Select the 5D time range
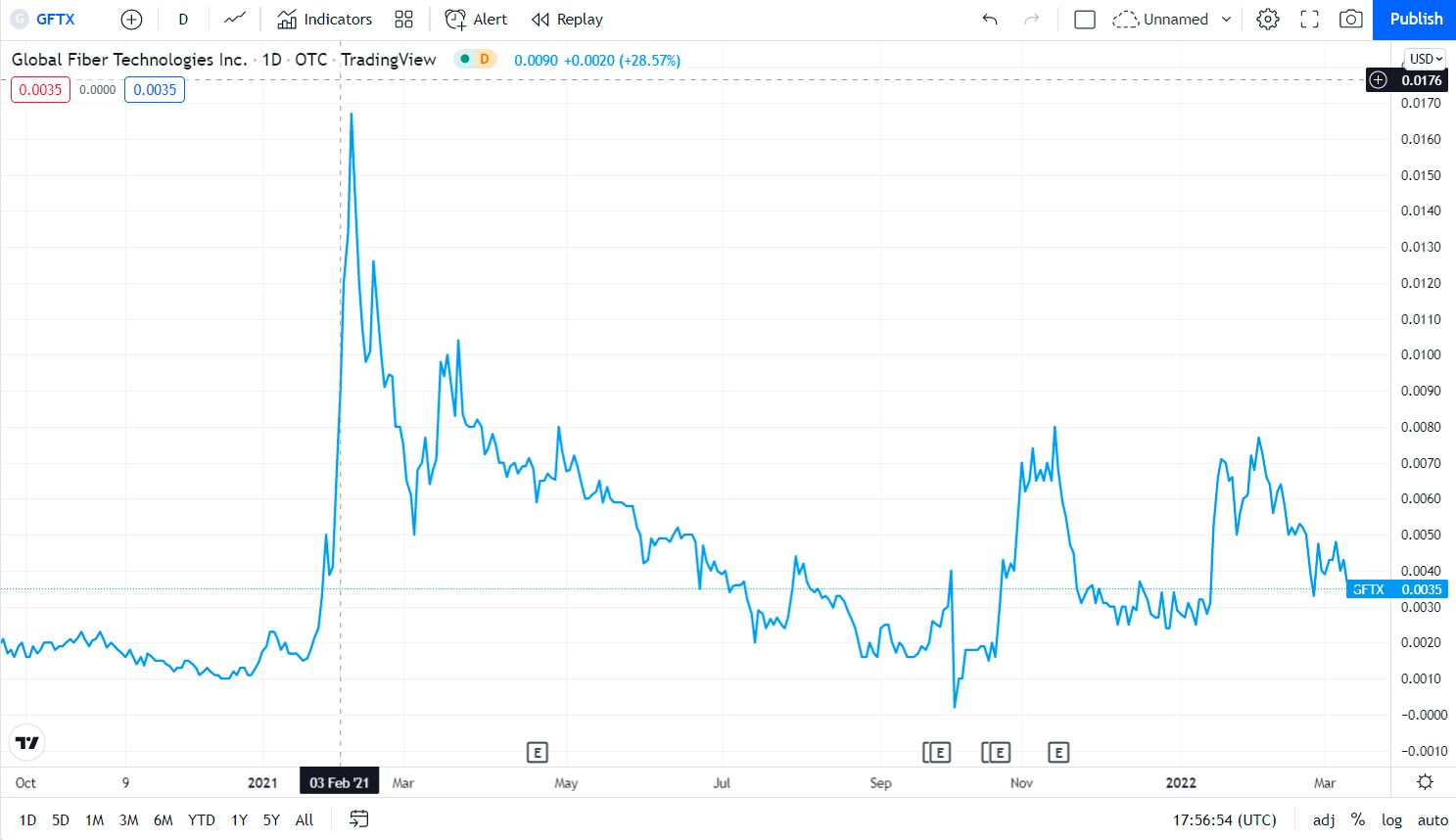Viewport: 1456px width, 840px height. click(61, 819)
